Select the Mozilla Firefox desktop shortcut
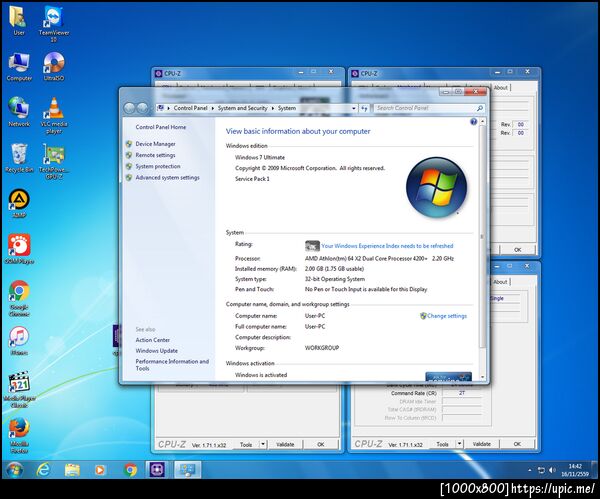The height and width of the screenshot is (499, 600). 19,435
